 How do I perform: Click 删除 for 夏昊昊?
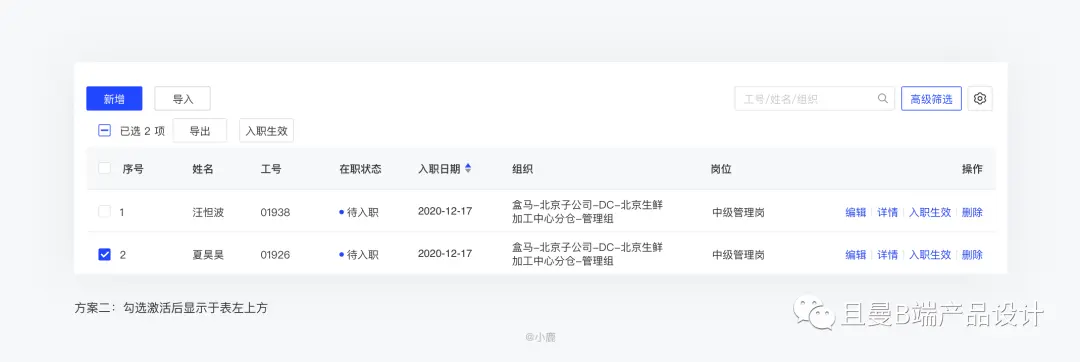tap(972, 255)
